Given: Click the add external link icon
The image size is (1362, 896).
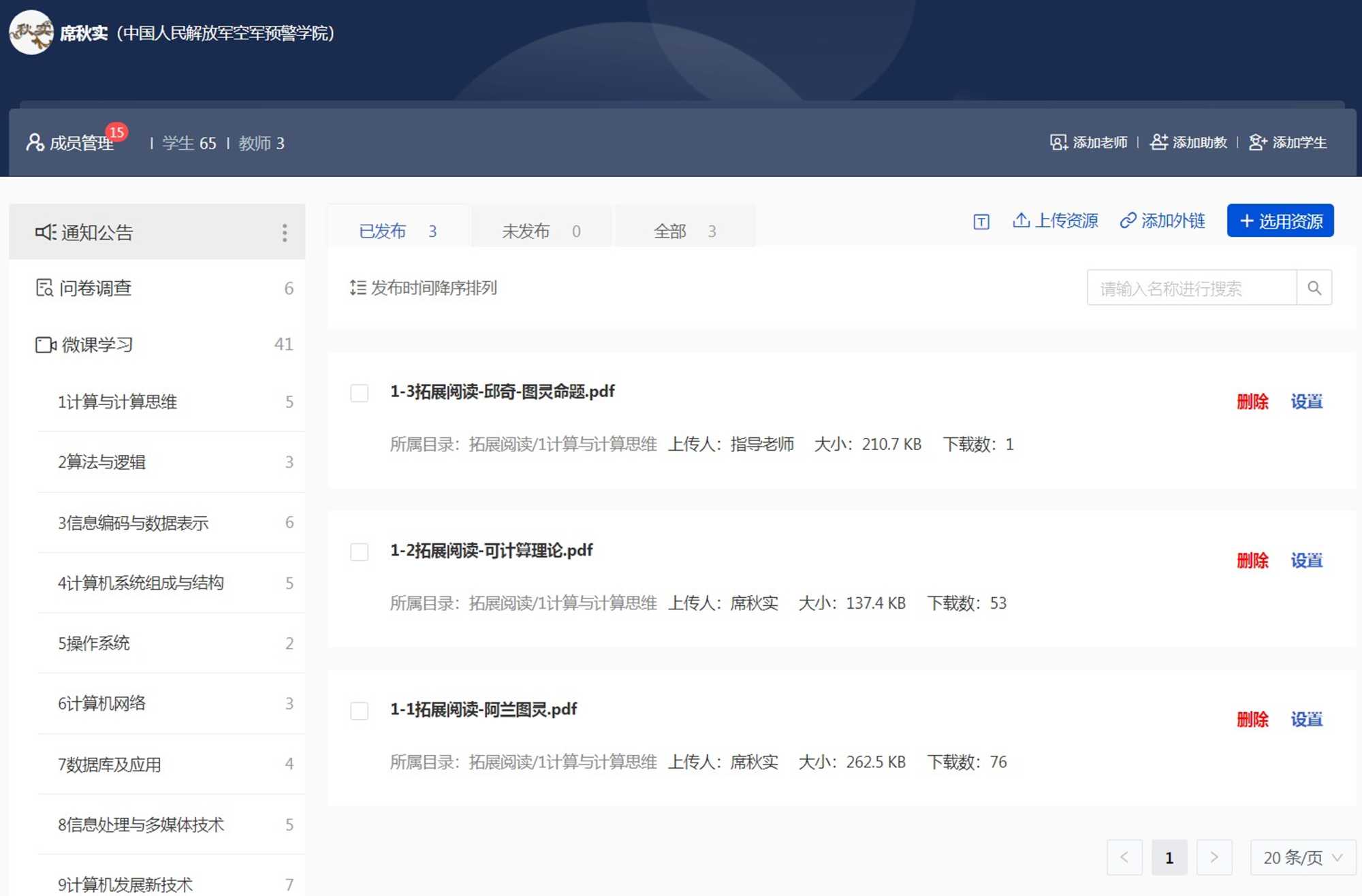Looking at the screenshot, I should click(1128, 221).
